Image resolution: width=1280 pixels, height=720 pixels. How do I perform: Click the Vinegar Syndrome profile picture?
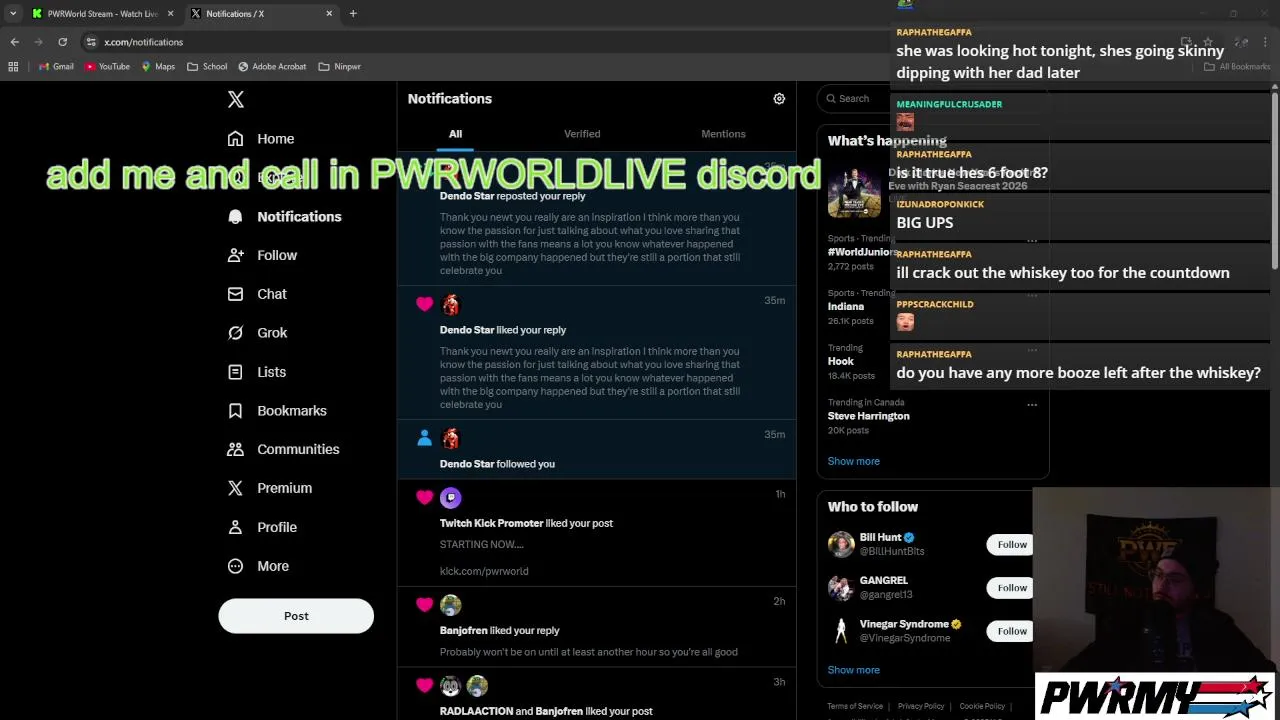point(841,631)
